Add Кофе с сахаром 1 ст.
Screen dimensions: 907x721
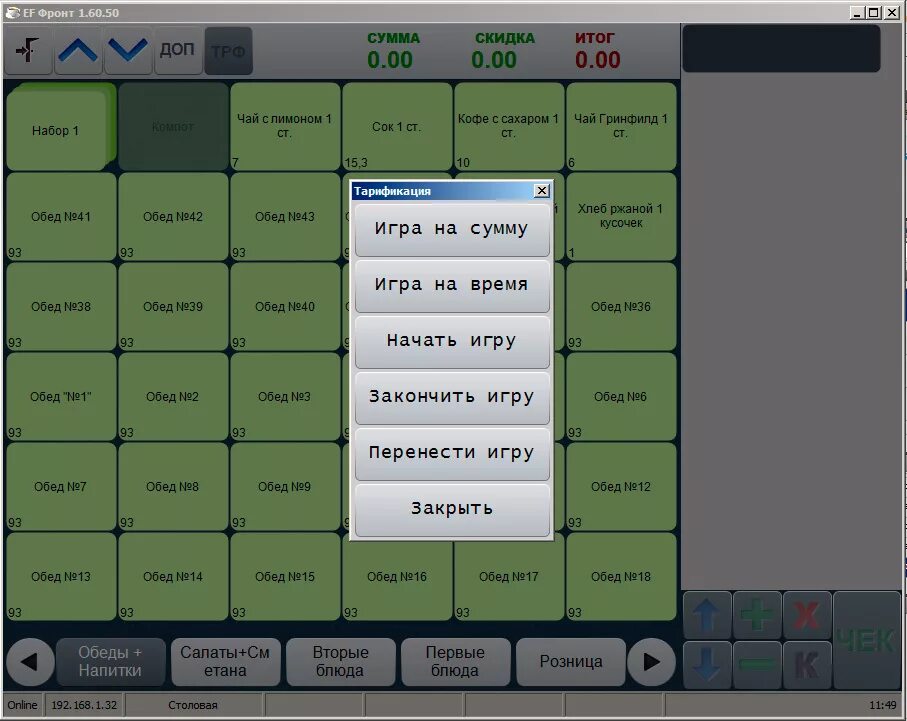click(x=508, y=127)
